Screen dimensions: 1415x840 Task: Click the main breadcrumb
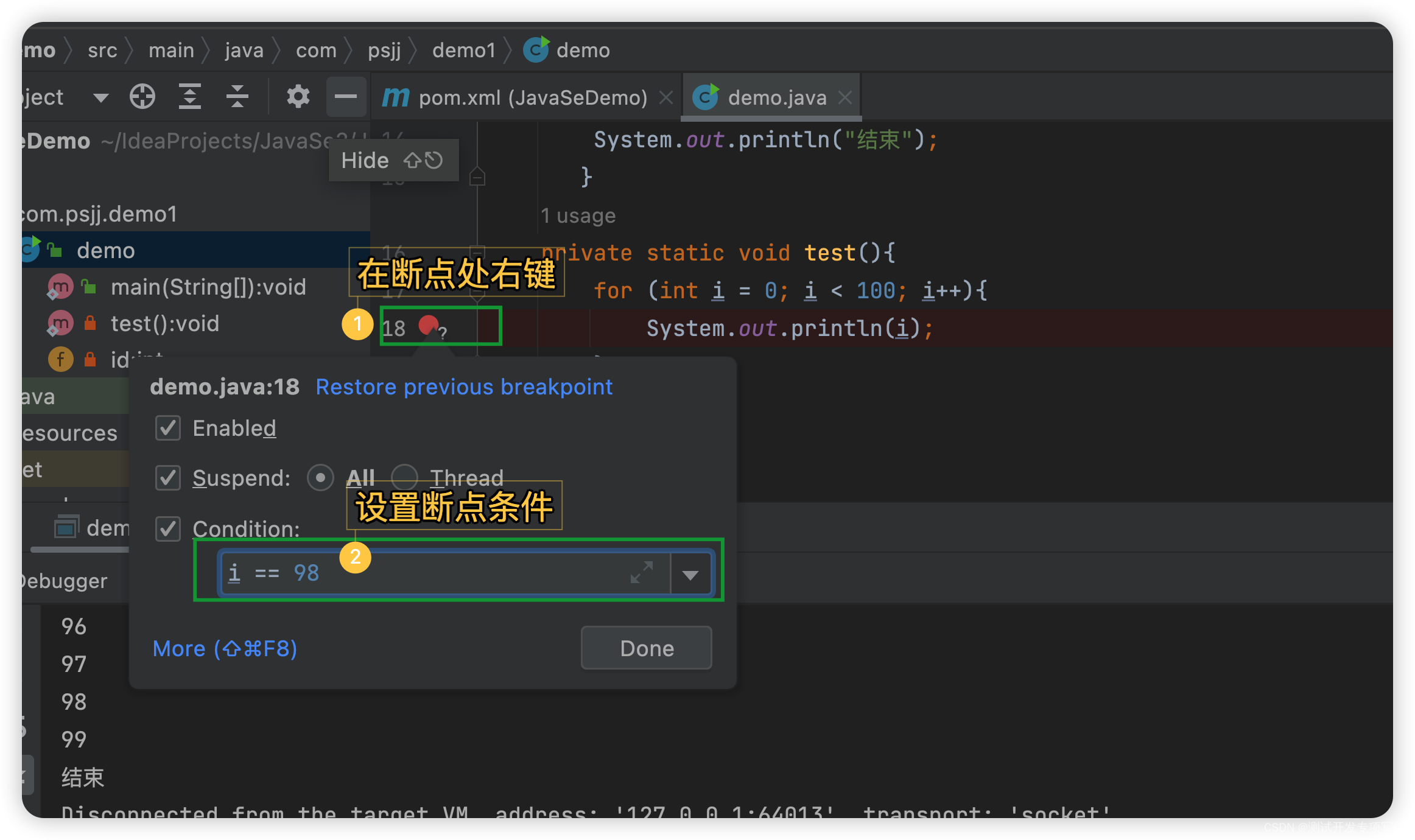pos(171,50)
